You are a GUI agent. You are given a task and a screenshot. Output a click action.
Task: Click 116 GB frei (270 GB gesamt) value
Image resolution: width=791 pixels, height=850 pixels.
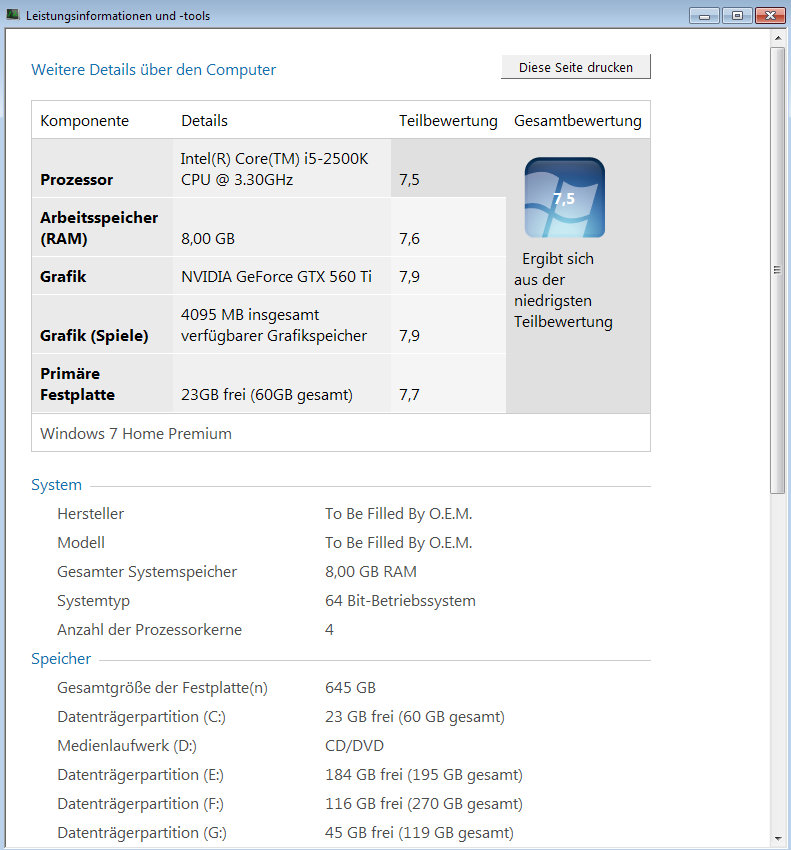pos(424,803)
